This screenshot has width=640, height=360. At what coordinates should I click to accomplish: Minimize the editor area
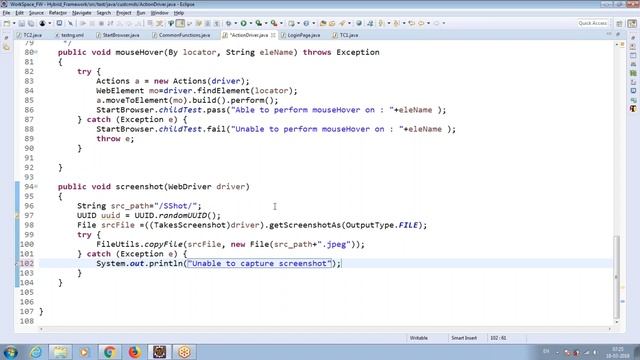click(609, 34)
